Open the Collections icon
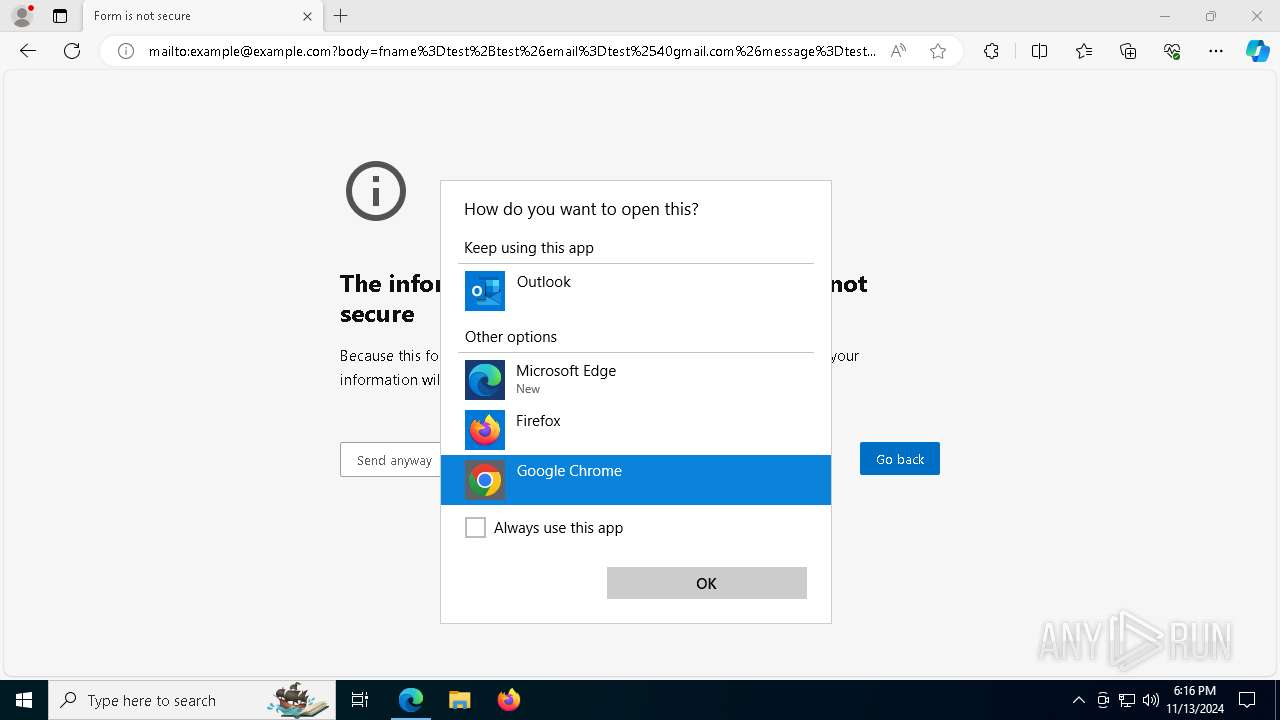The width and height of the screenshot is (1280, 720). pos(1128,51)
